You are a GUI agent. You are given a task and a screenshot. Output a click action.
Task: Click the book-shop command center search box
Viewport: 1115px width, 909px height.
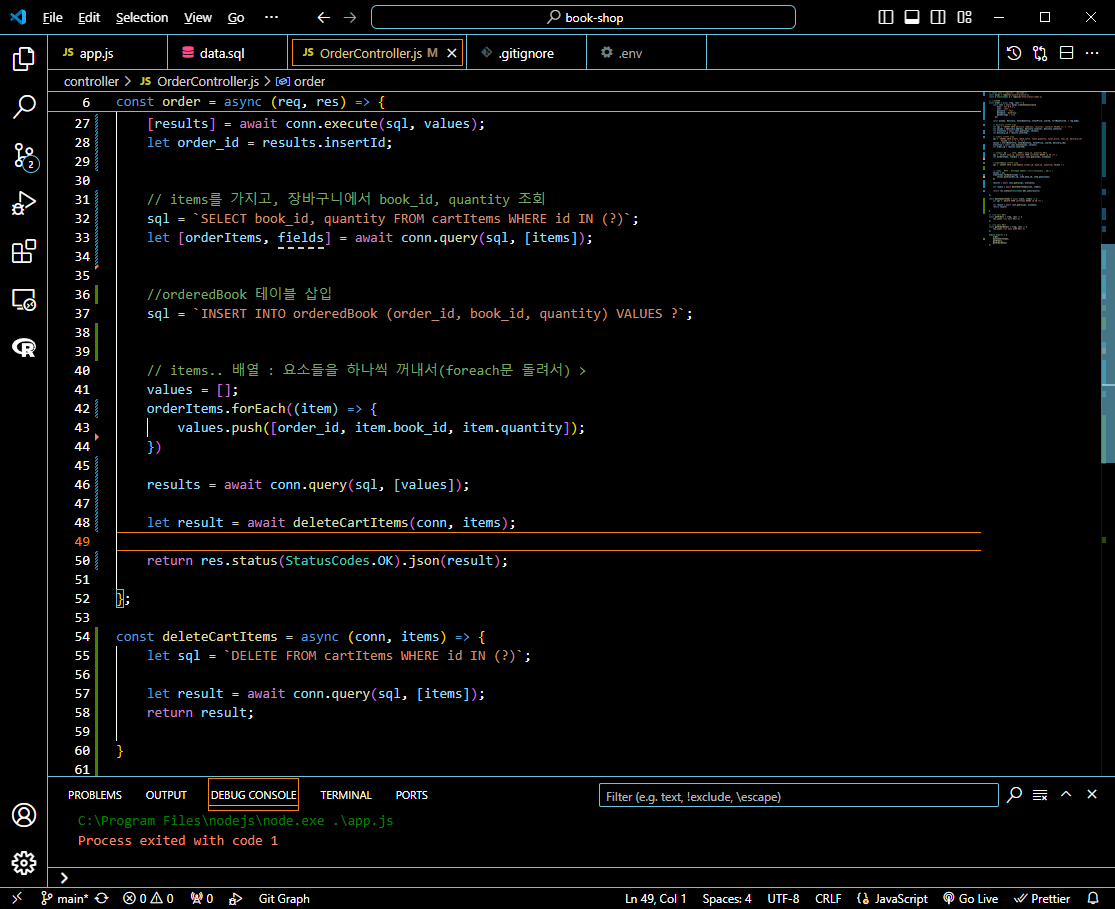(x=583, y=18)
